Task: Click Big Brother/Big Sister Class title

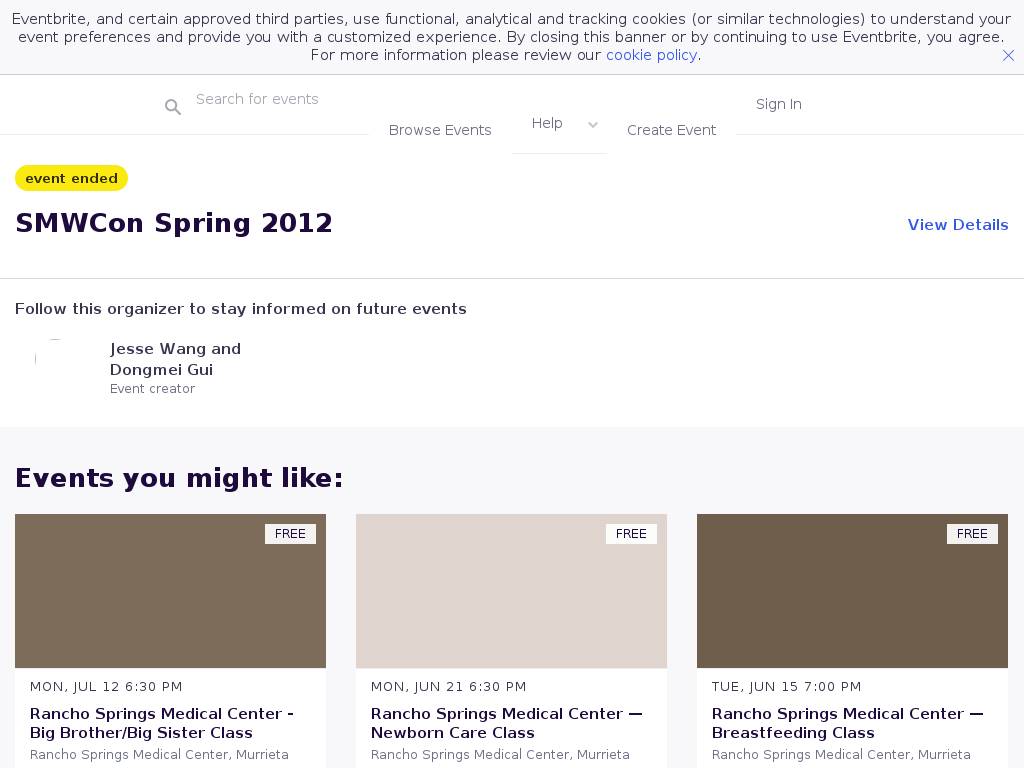Action: (x=162, y=723)
